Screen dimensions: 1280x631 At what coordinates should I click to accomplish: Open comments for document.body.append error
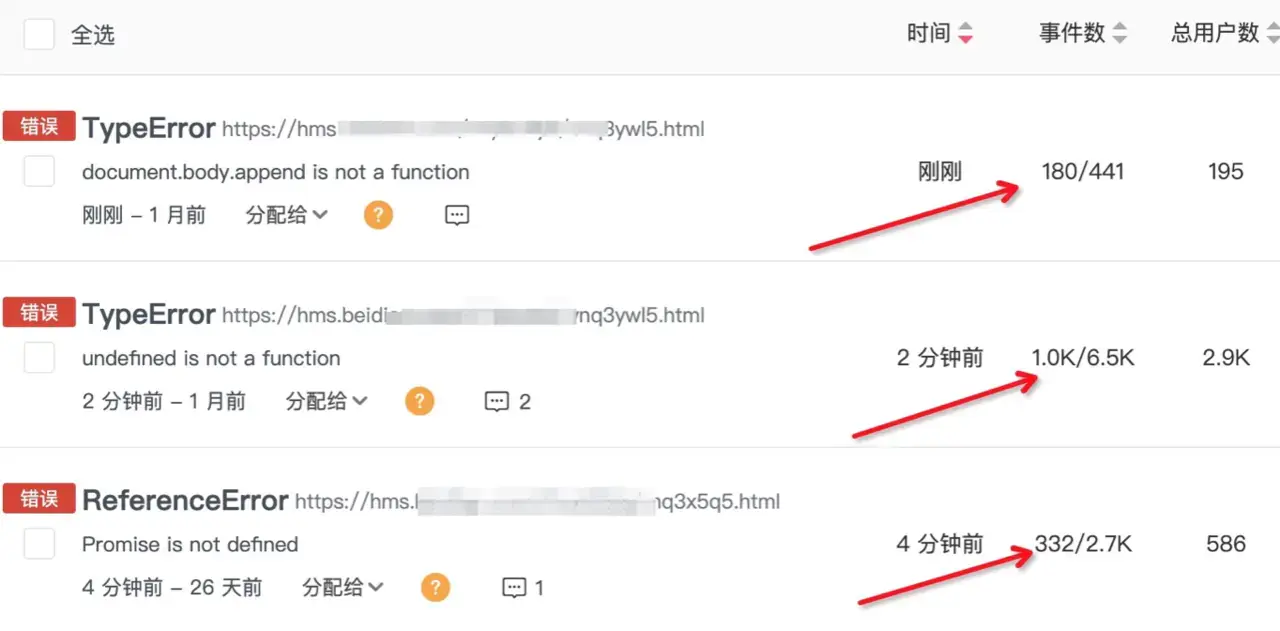click(457, 215)
